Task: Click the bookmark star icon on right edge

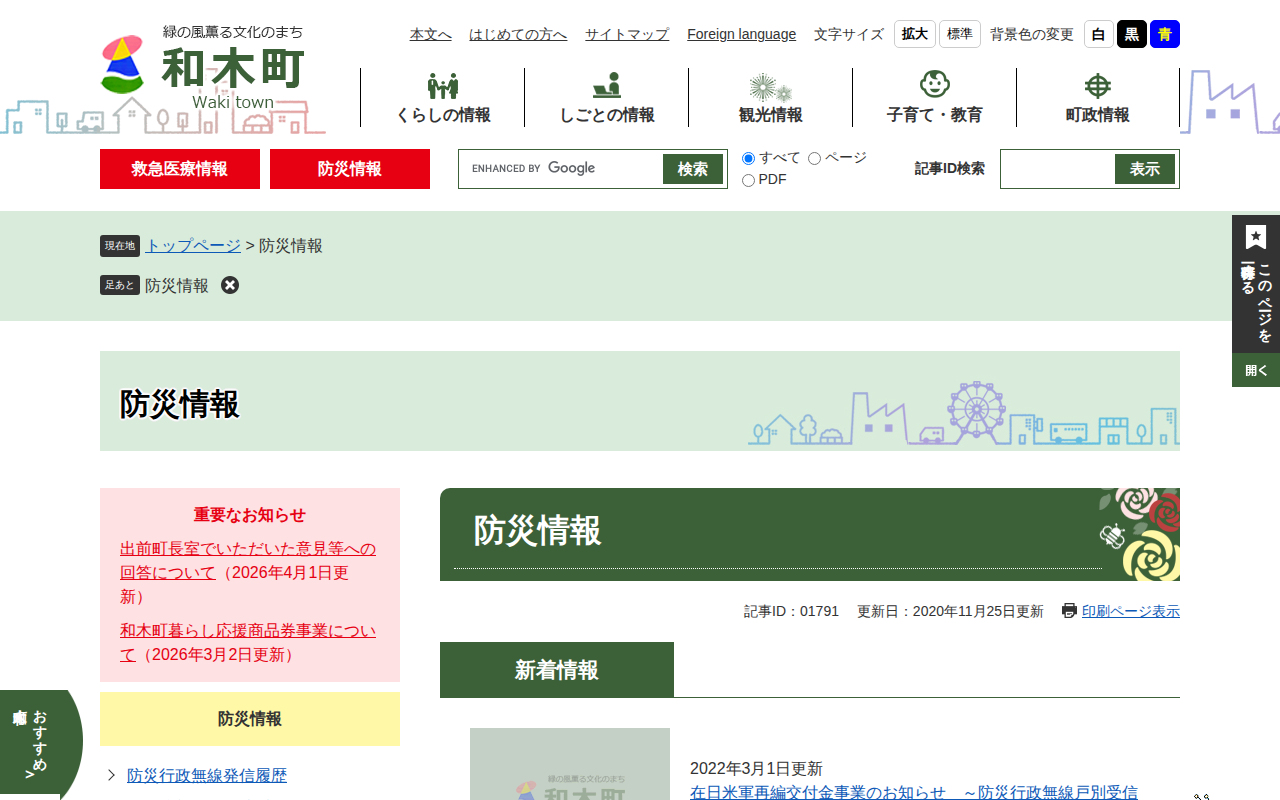Action: pos(1255,236)
